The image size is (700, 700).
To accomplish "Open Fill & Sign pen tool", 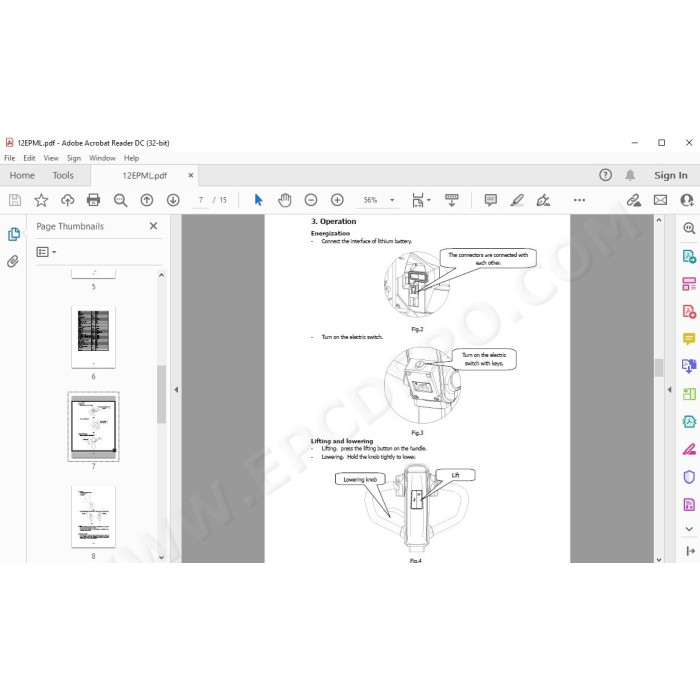I will coord(689,449).
